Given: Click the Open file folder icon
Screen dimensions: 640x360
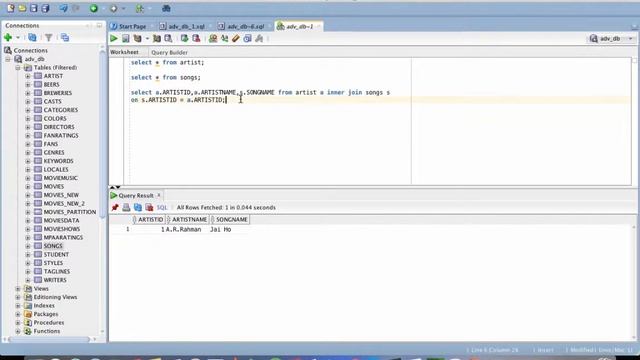Looking at the screenshot, I should [x=22, y=8].
